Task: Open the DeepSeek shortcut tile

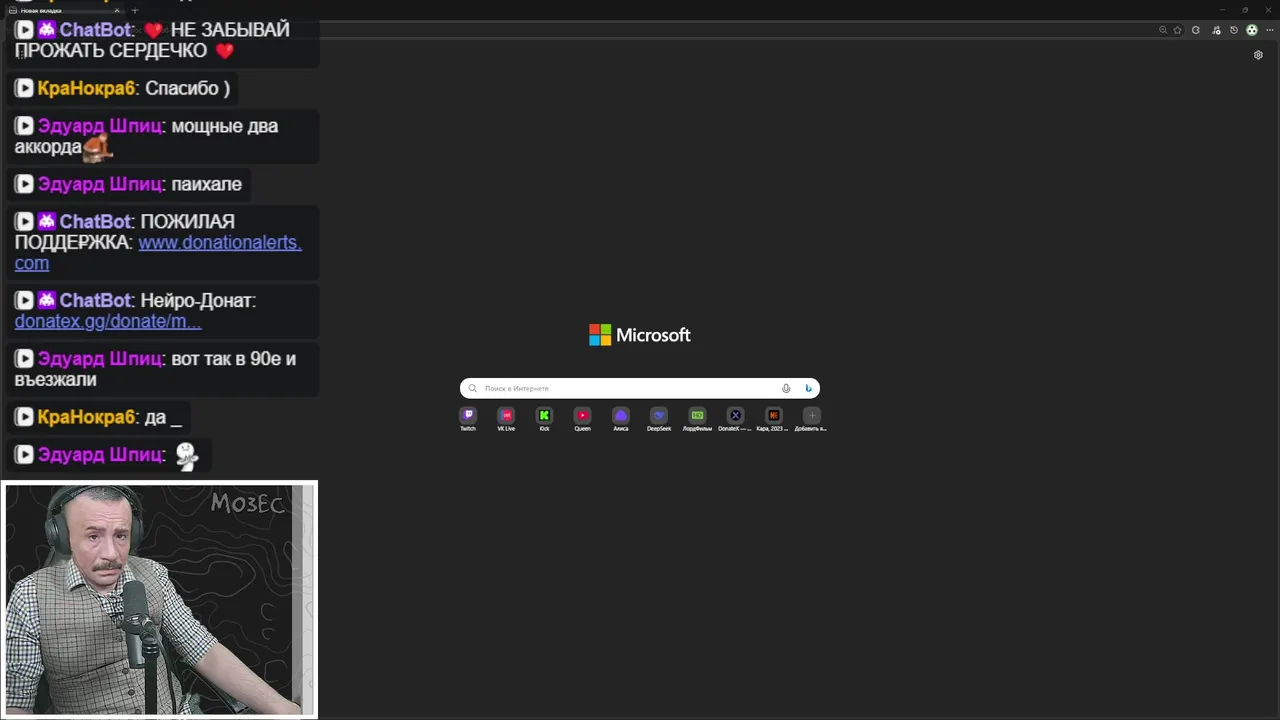Action: (659, 418)
